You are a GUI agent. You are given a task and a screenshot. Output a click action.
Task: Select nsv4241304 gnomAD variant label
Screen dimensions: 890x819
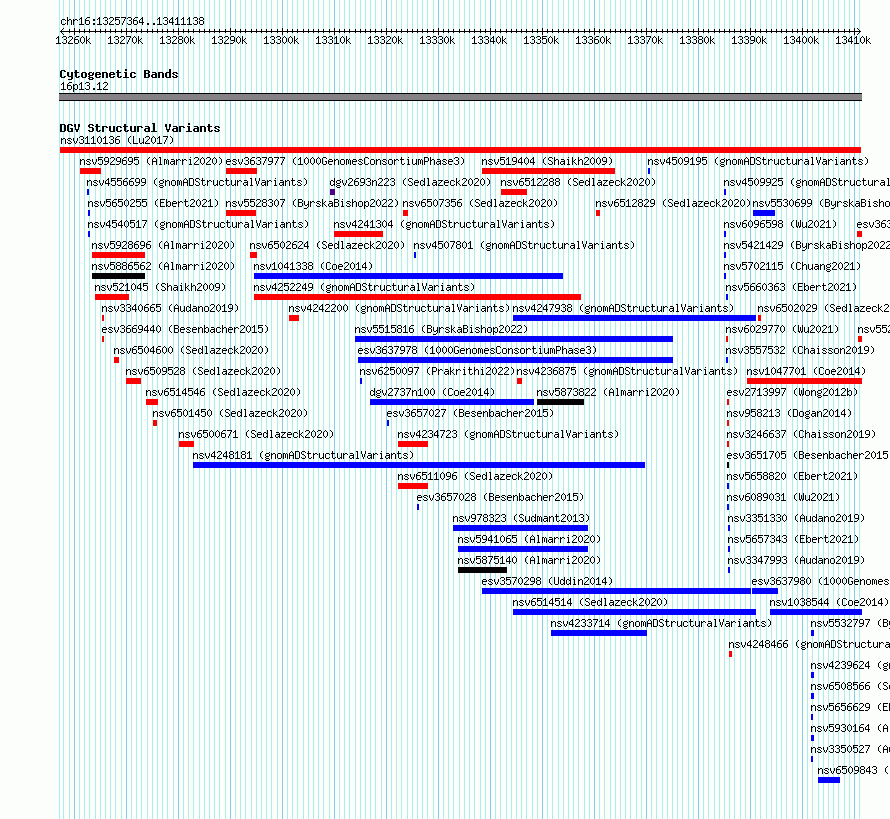[x=444, y=224]
